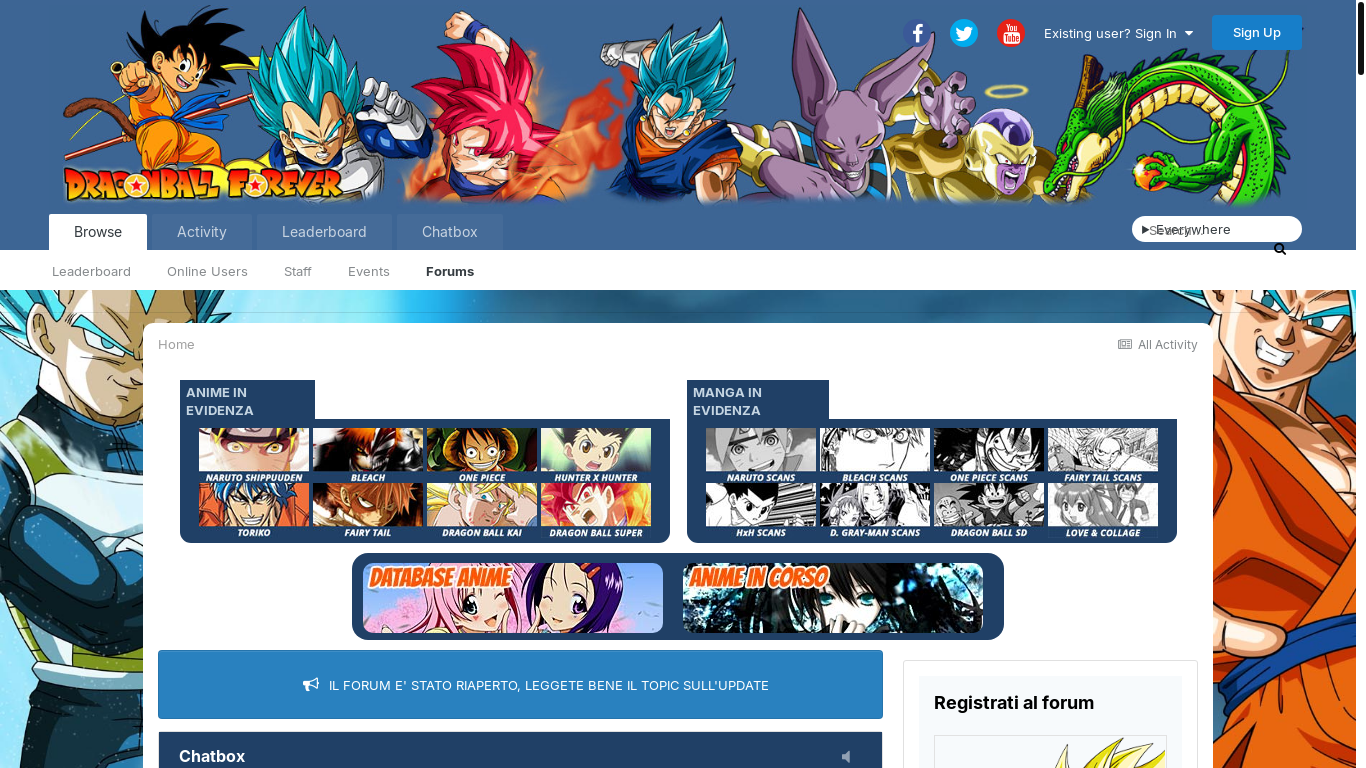Open the Naruto Scans manga thumbnail

point(761,456)
